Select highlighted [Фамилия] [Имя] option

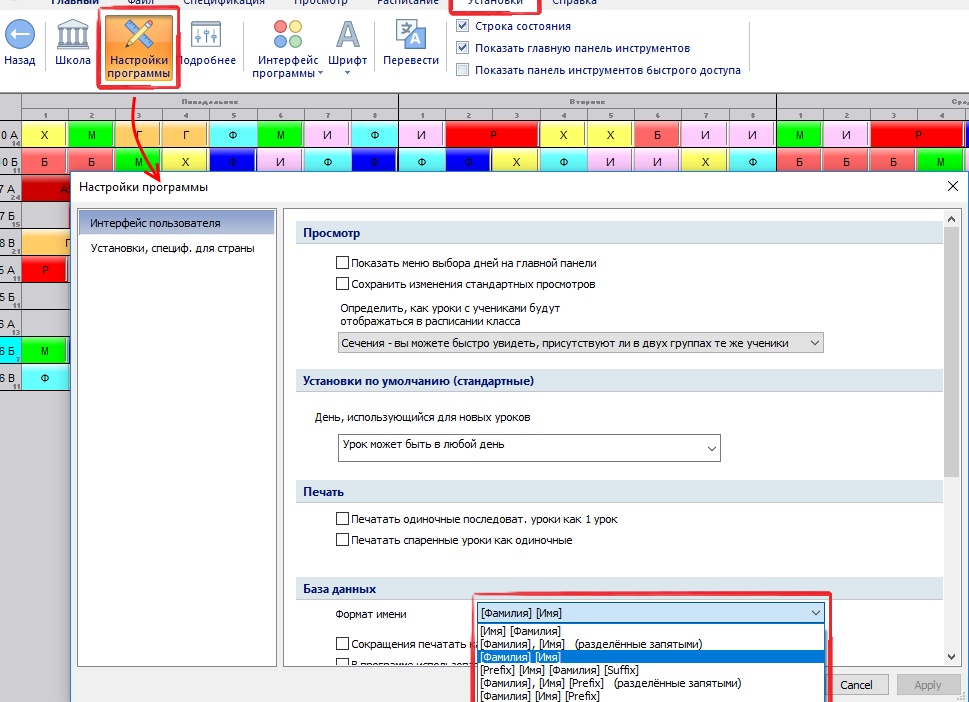pyautogui.click(x=651, y=657)
